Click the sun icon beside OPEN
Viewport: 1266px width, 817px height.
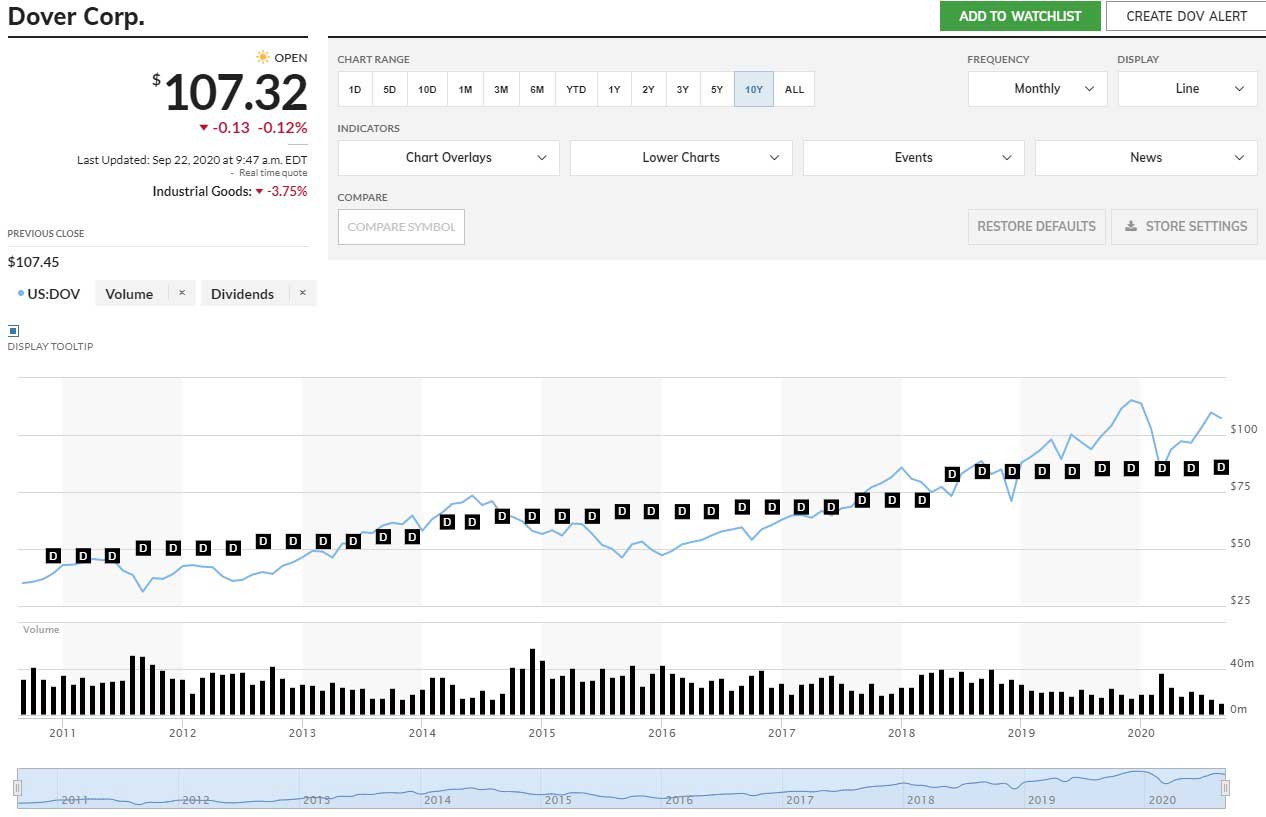point(263,57)
